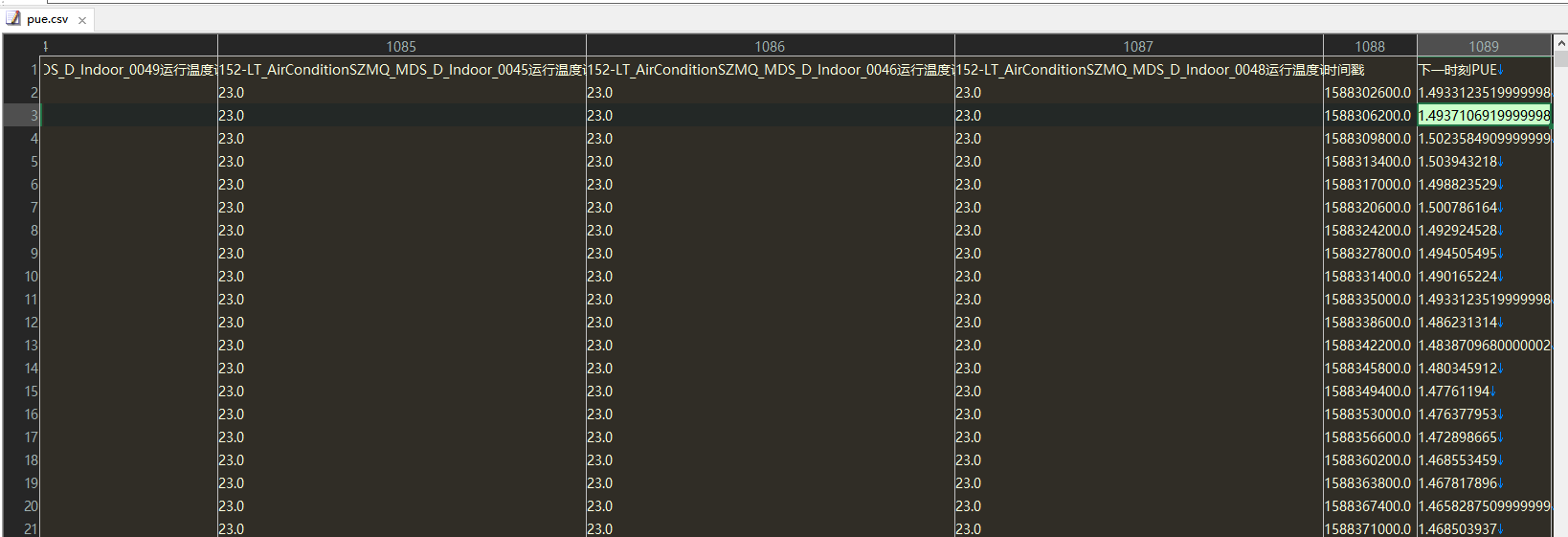Select column header 1085
The height and width of the screenshot is (537, 1568).
point(401,46)
